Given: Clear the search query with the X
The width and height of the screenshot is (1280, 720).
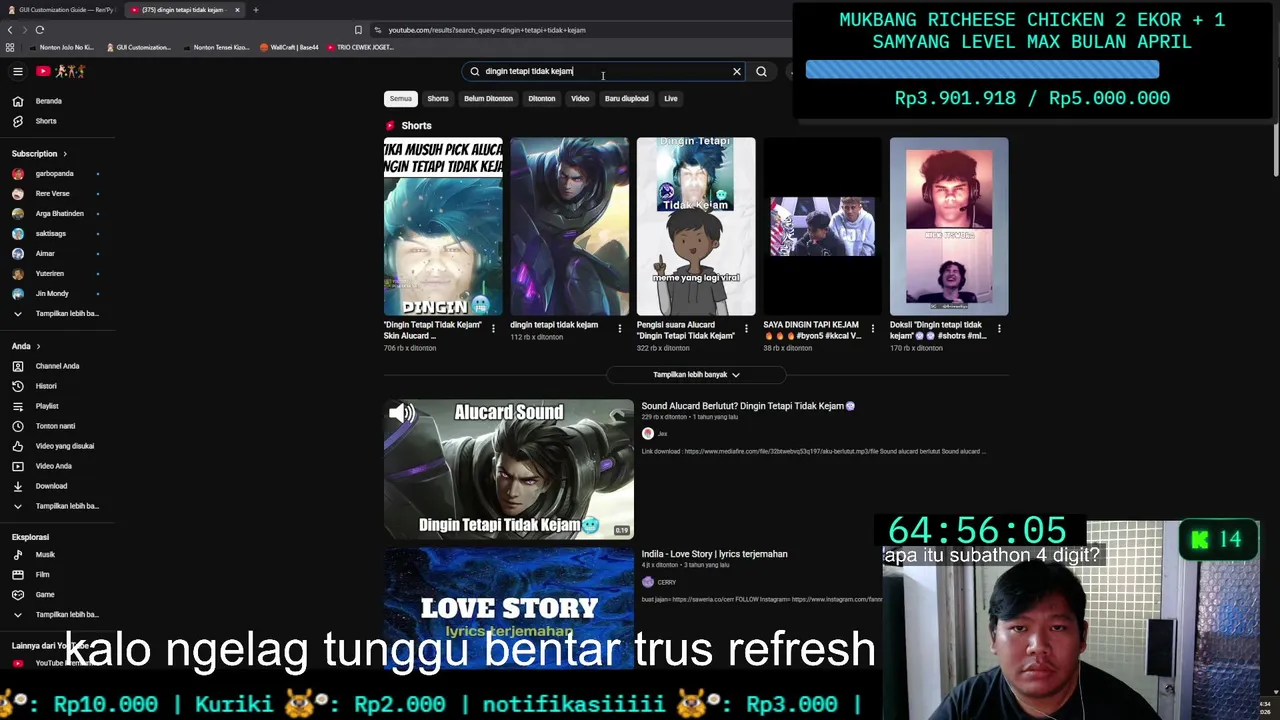Looking at the screenshot, I should click(x=737, y=71).
